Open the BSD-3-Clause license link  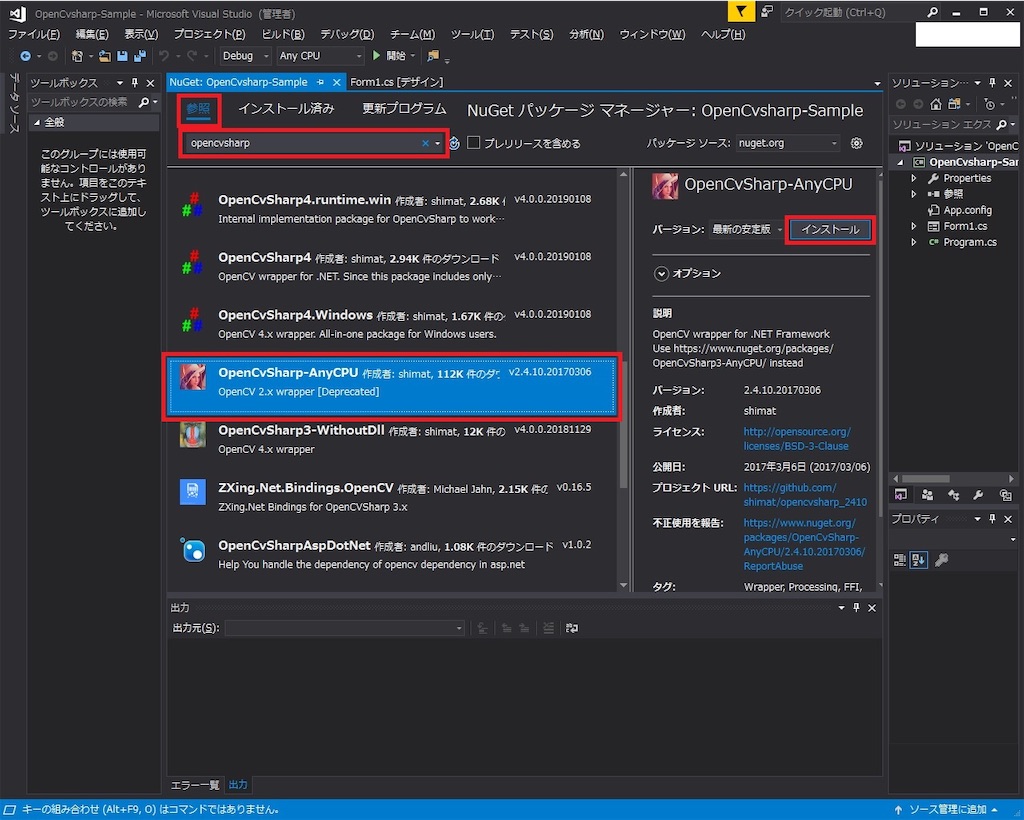[797, 439]
